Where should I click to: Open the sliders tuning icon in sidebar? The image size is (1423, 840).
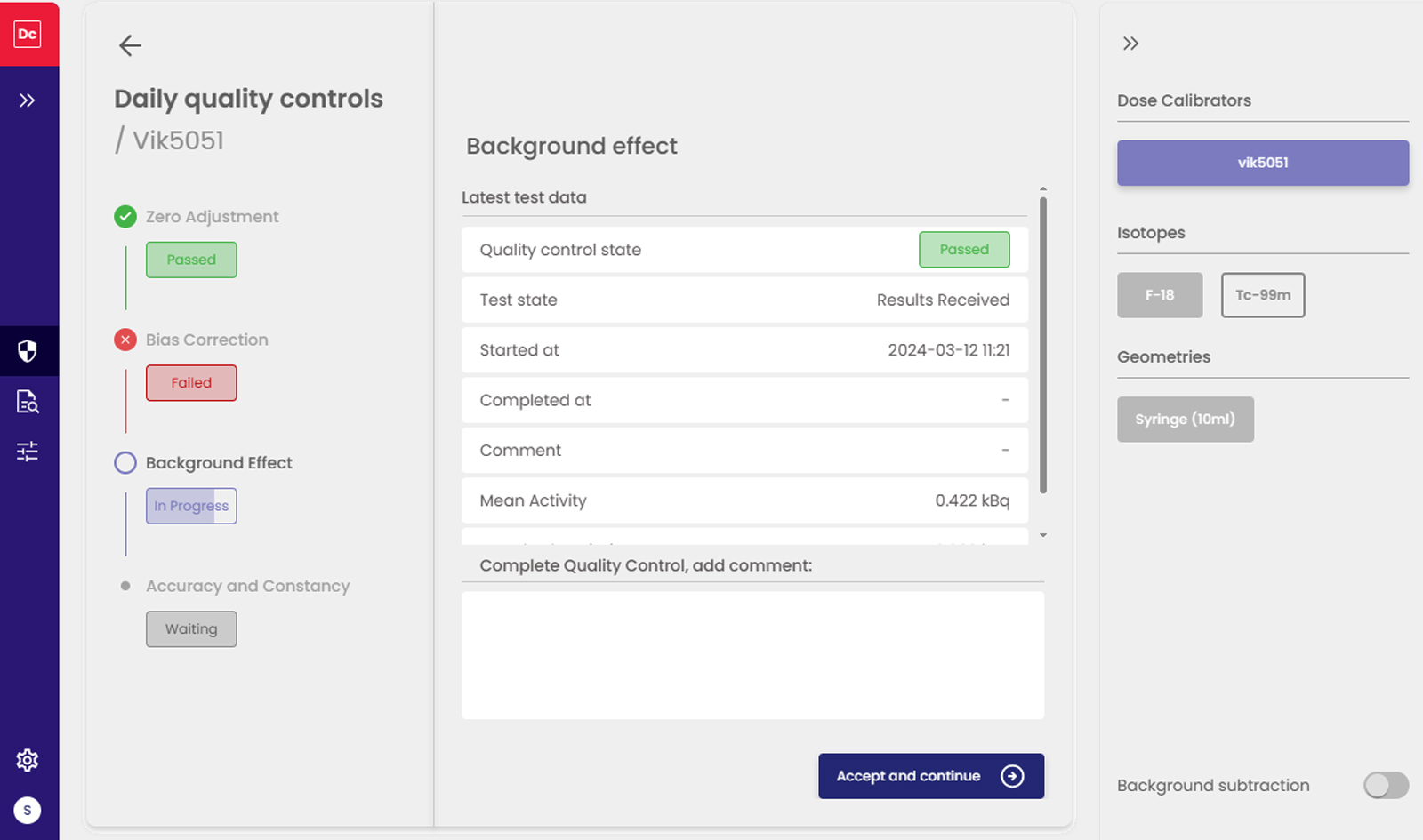(28, 452)
